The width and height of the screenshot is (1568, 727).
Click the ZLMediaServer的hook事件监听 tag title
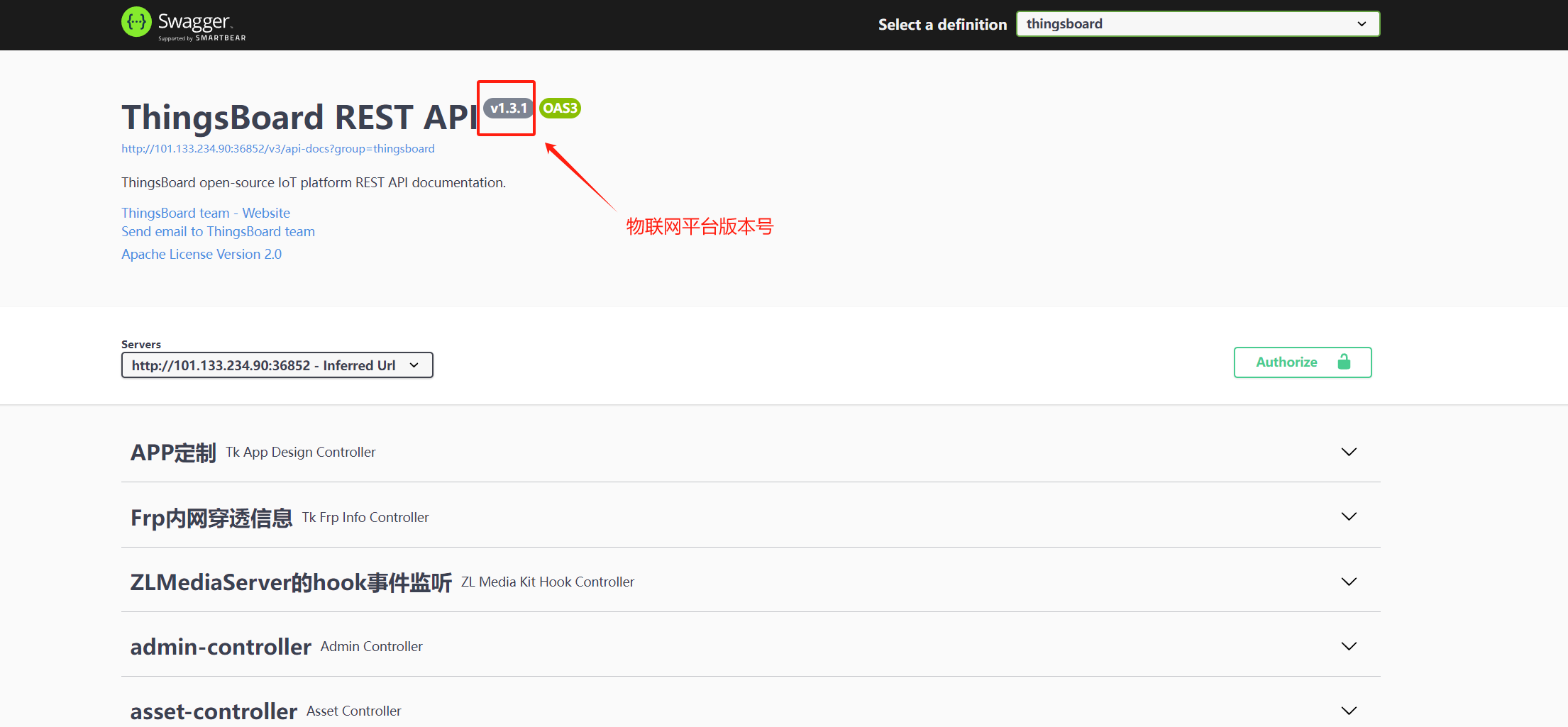[x=291, y=582]
